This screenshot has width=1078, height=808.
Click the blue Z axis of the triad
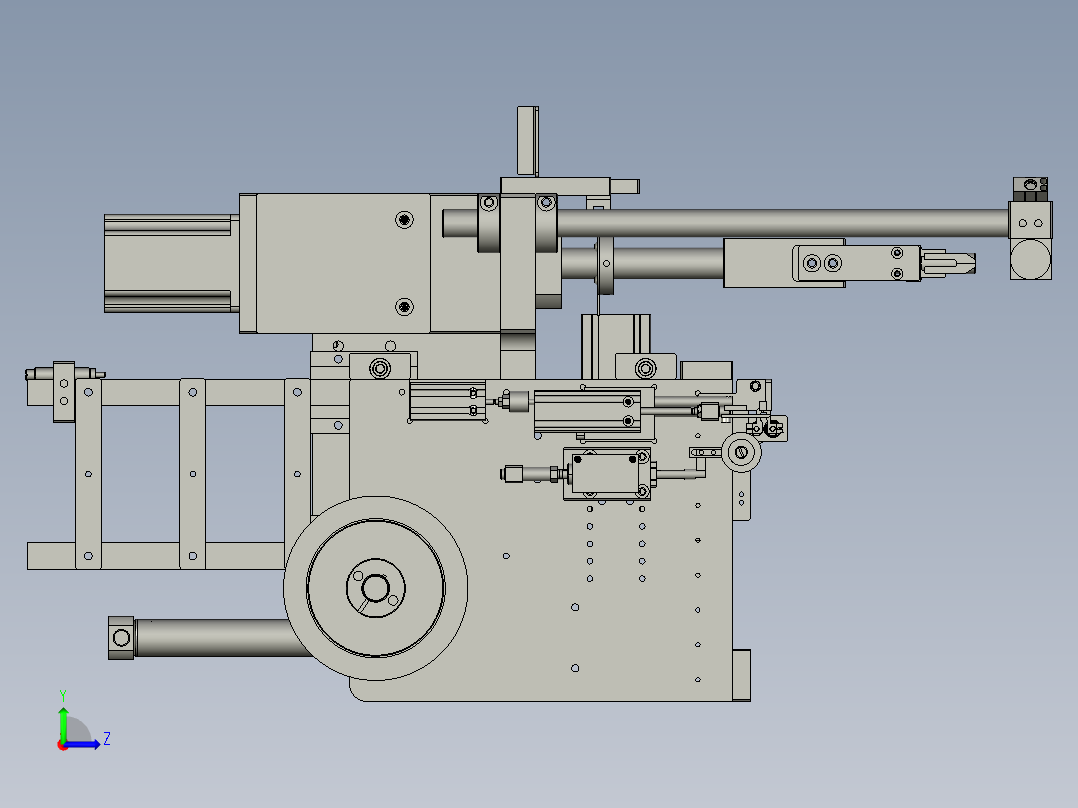pyautogui.click(x=83, y=744)
